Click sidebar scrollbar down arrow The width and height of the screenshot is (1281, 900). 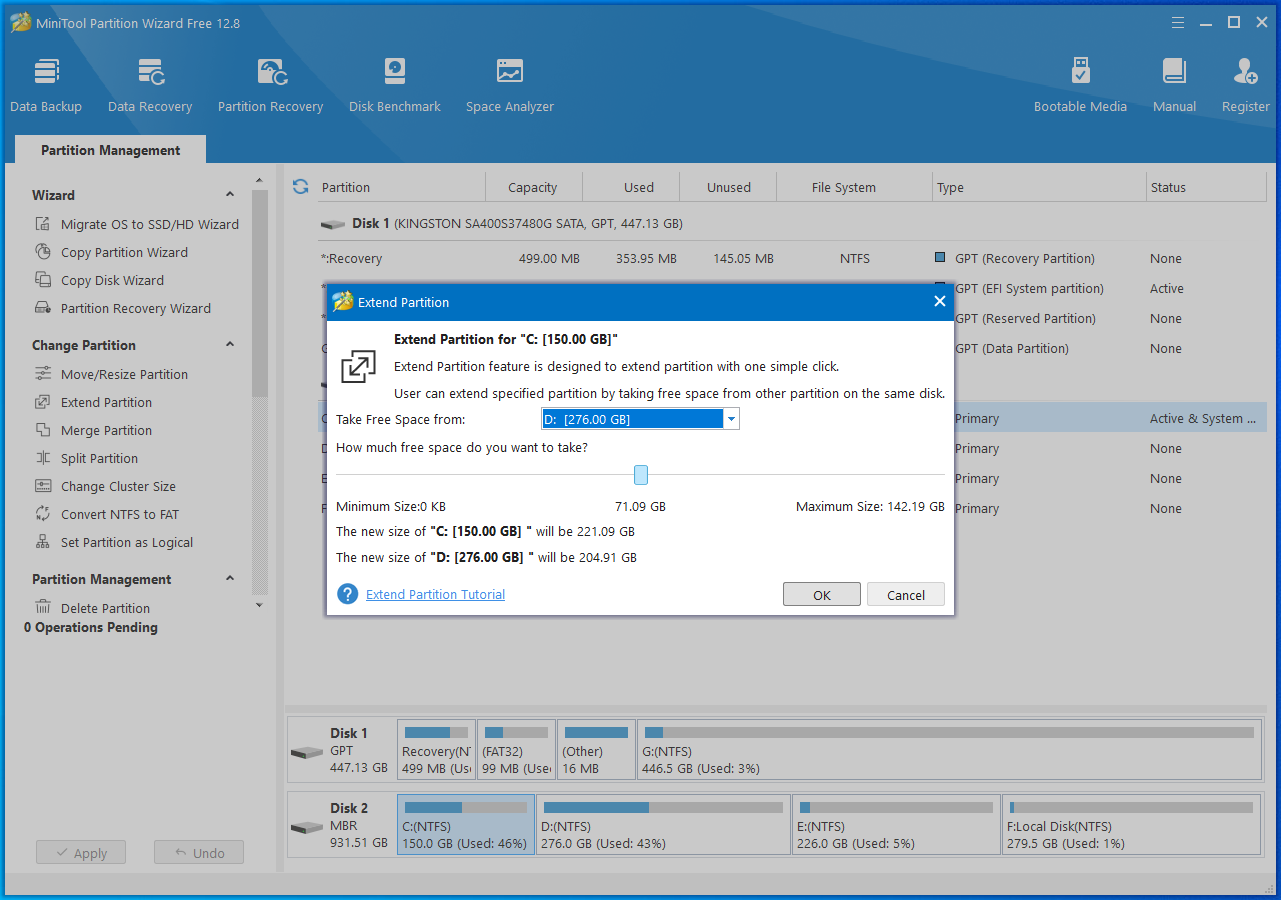259,604
